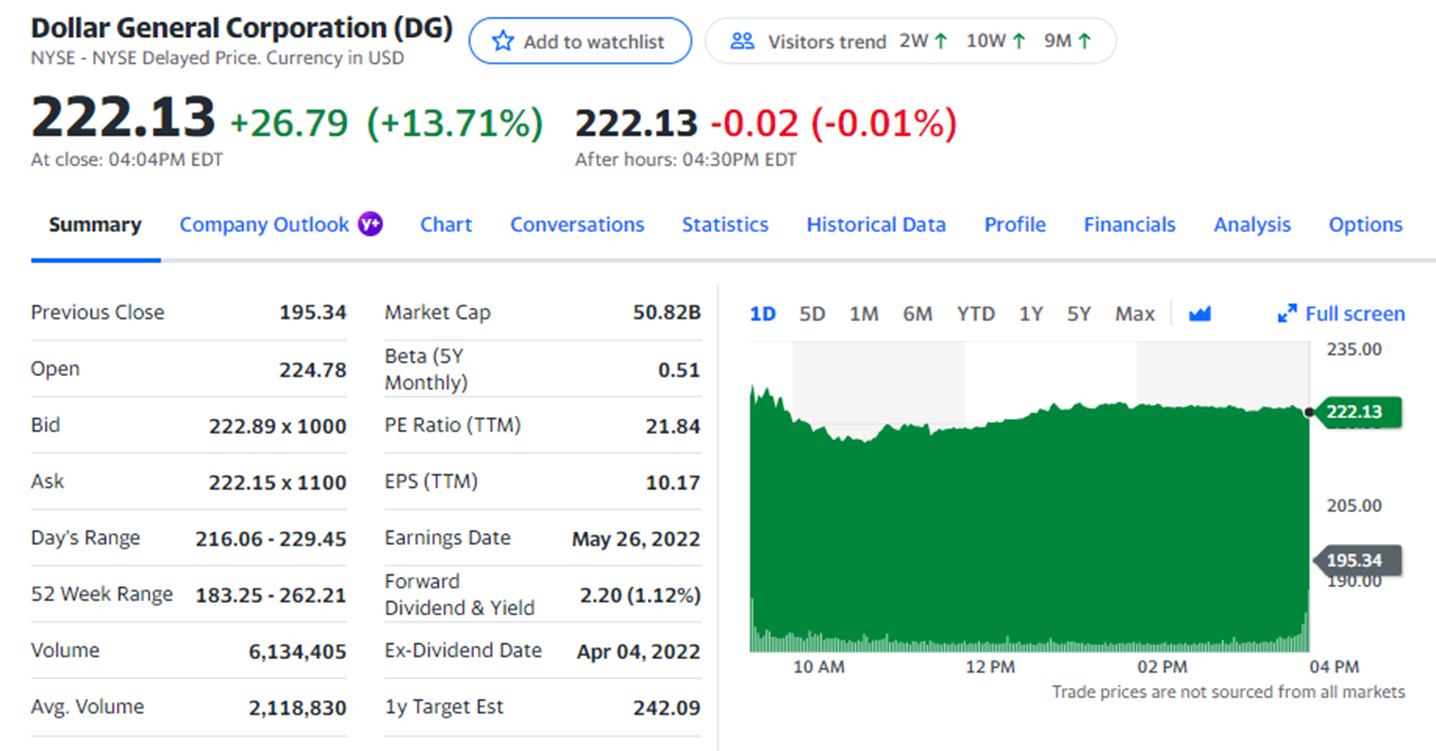Show the 6M chart range
The image size is (1436, 751).
pos(917,314)
